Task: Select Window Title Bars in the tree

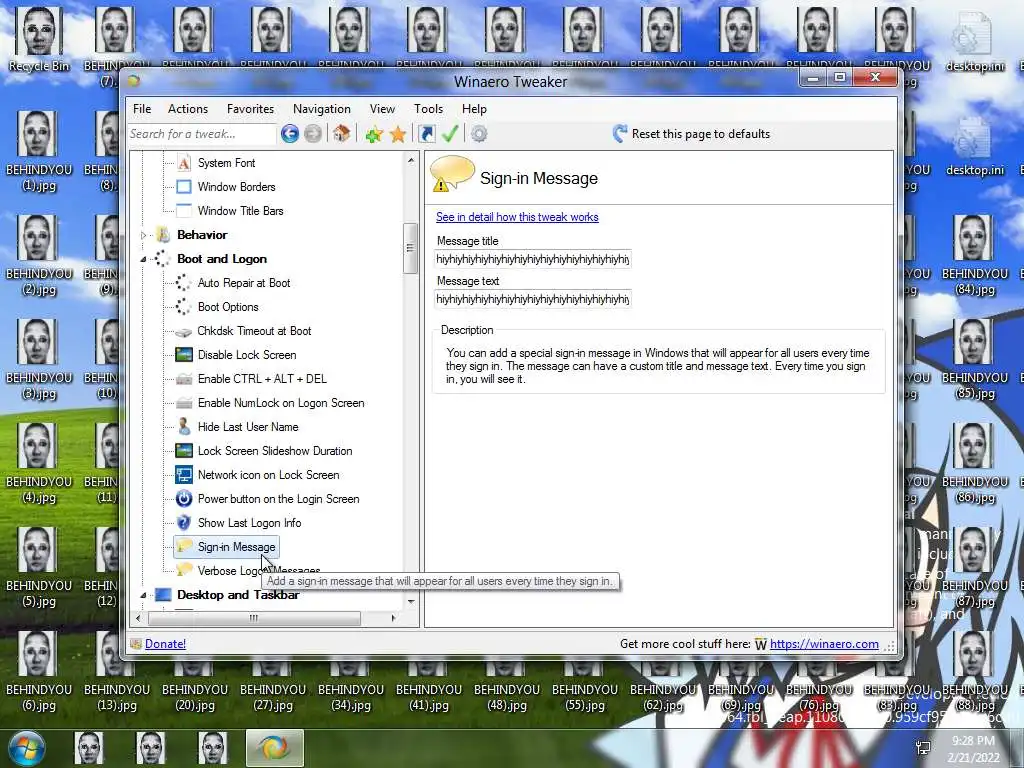Action: click(x=240, y=211)
